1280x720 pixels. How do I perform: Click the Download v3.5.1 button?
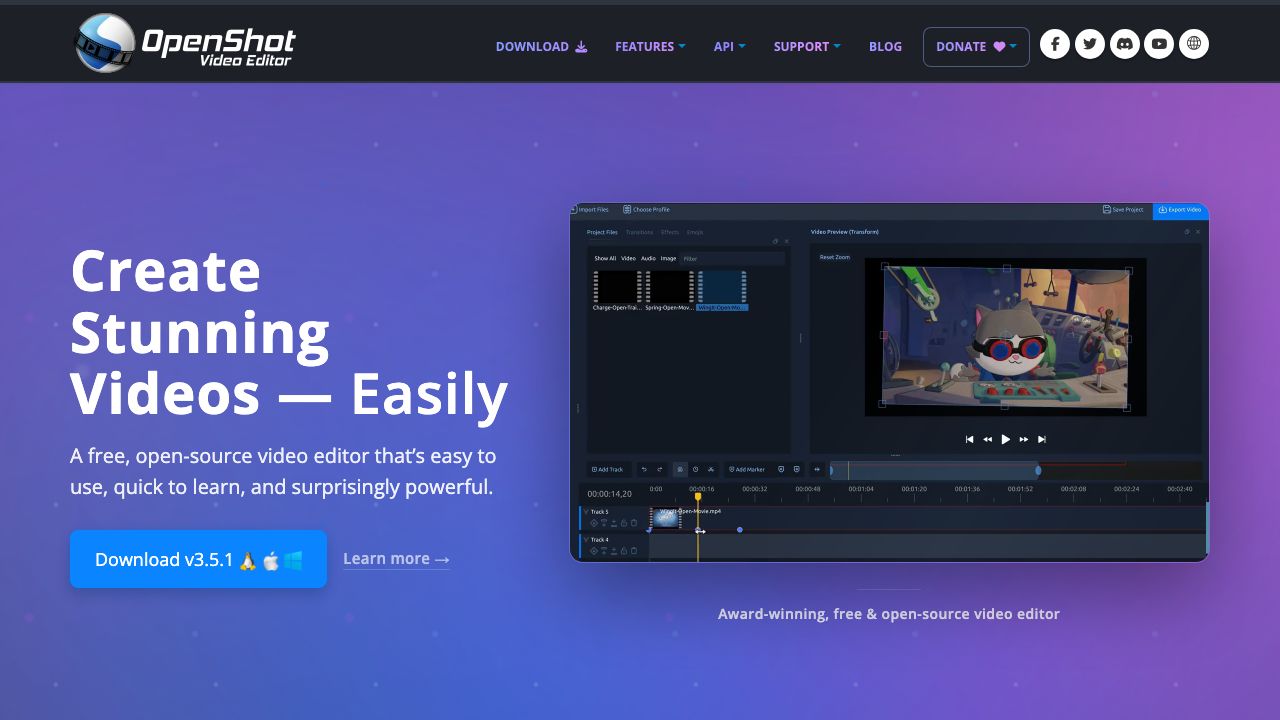tap(198, 559)
